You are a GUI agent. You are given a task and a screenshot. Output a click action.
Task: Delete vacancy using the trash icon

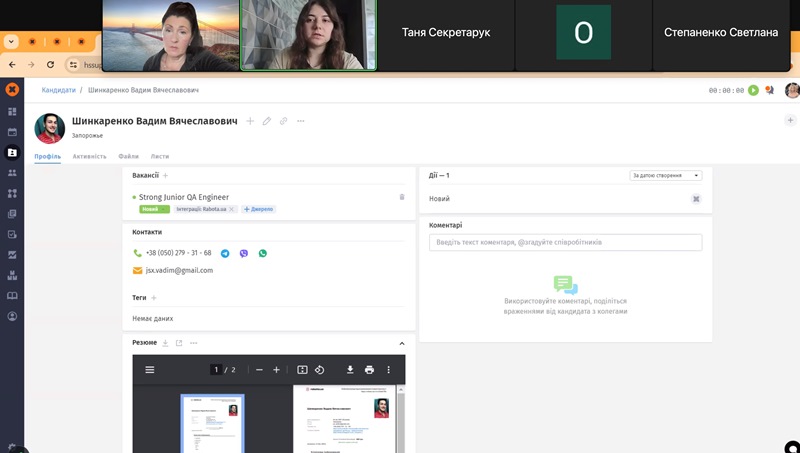click(402, 197)
